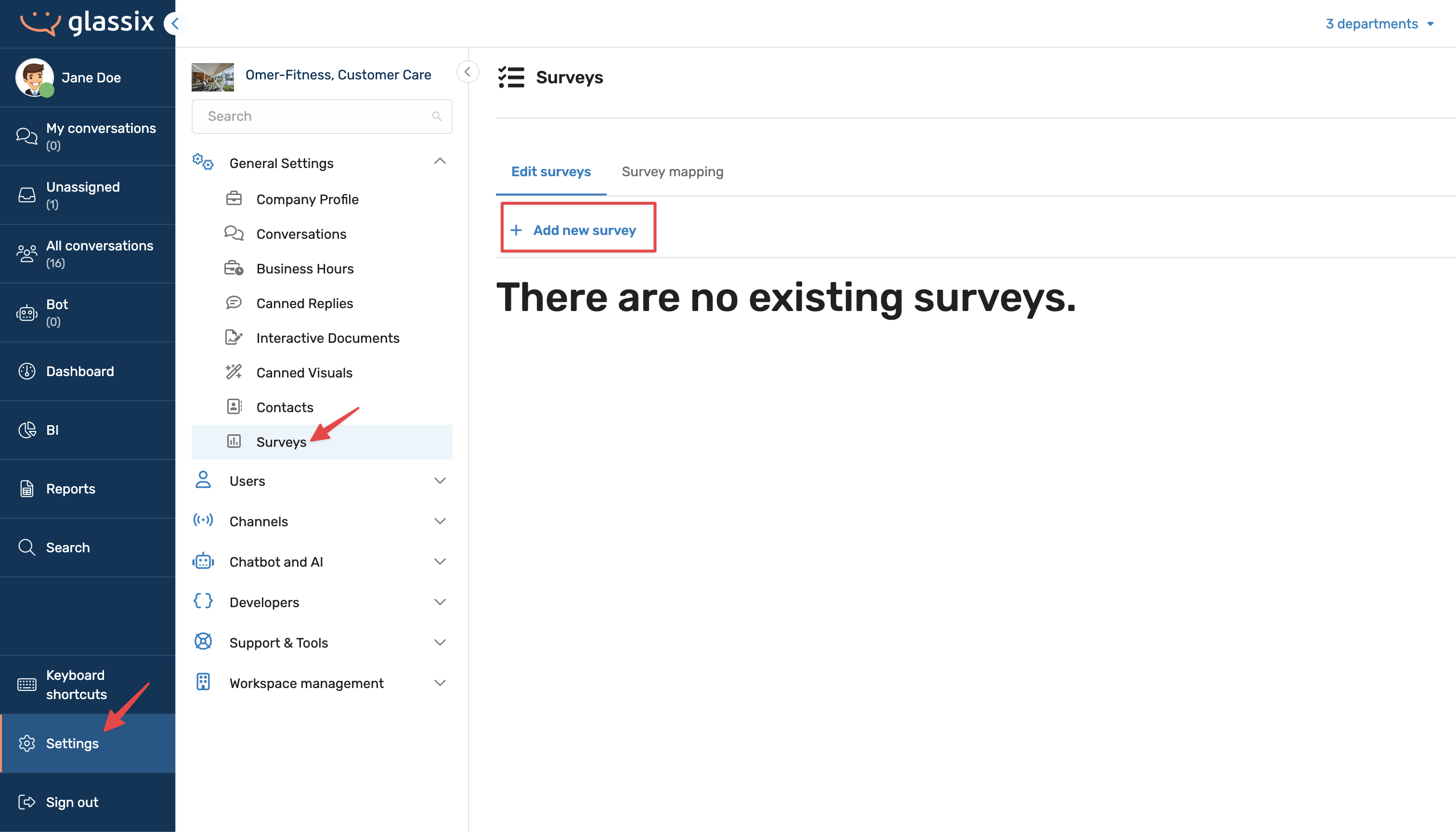1456x832 pixels.
Task: Collapse the main navigation sidebar
Action: pos(174,24)
